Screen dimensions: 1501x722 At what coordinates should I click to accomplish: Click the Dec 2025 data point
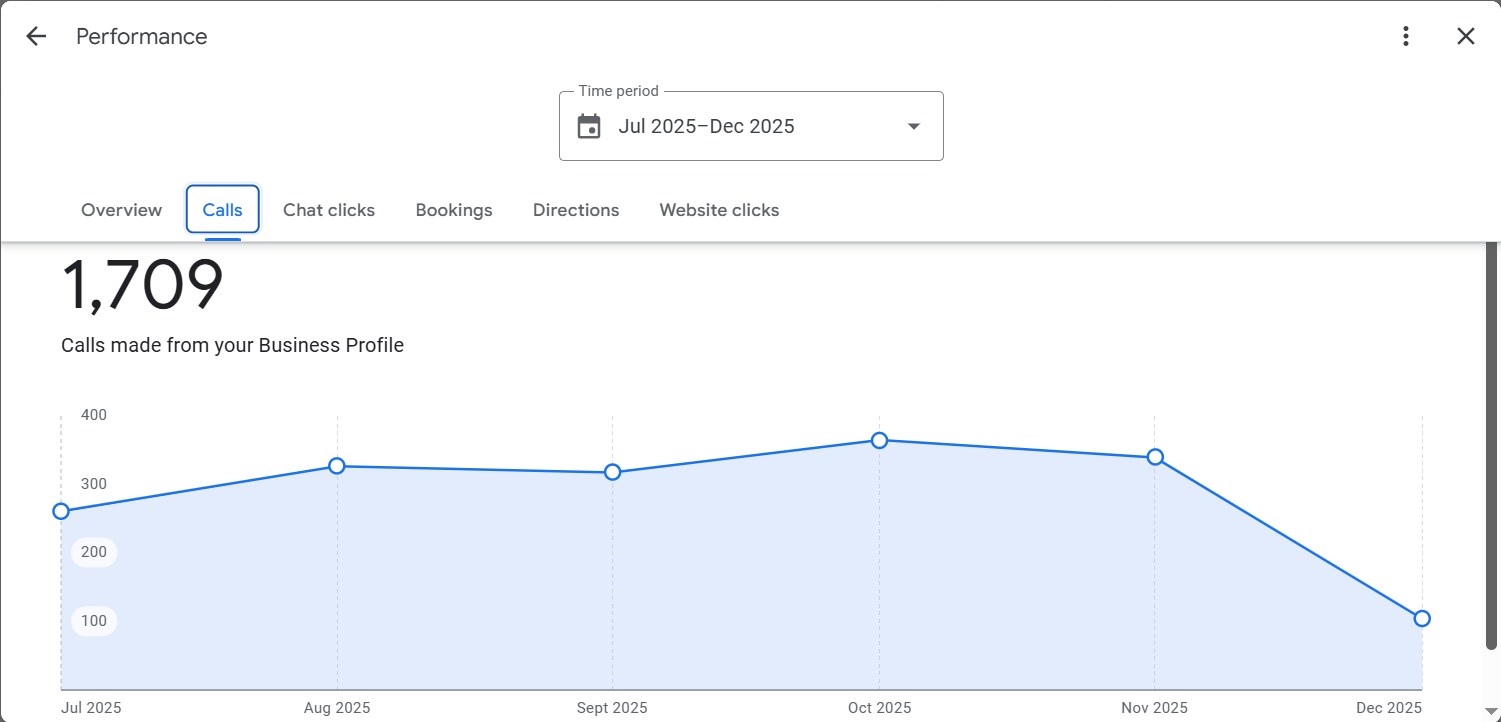[1422, 618]
